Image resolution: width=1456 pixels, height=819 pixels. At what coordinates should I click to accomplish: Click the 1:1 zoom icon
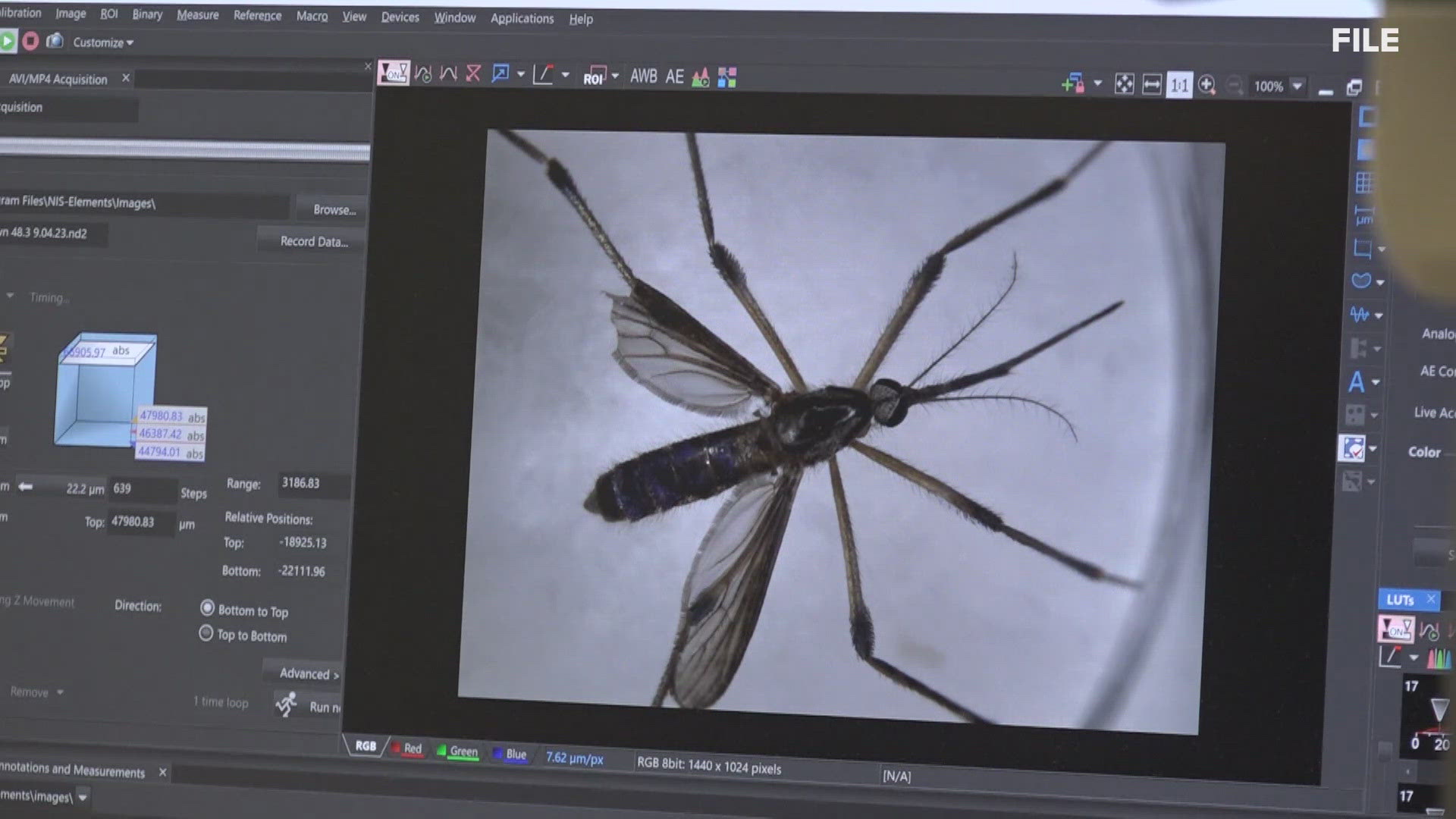point(1179,86)
